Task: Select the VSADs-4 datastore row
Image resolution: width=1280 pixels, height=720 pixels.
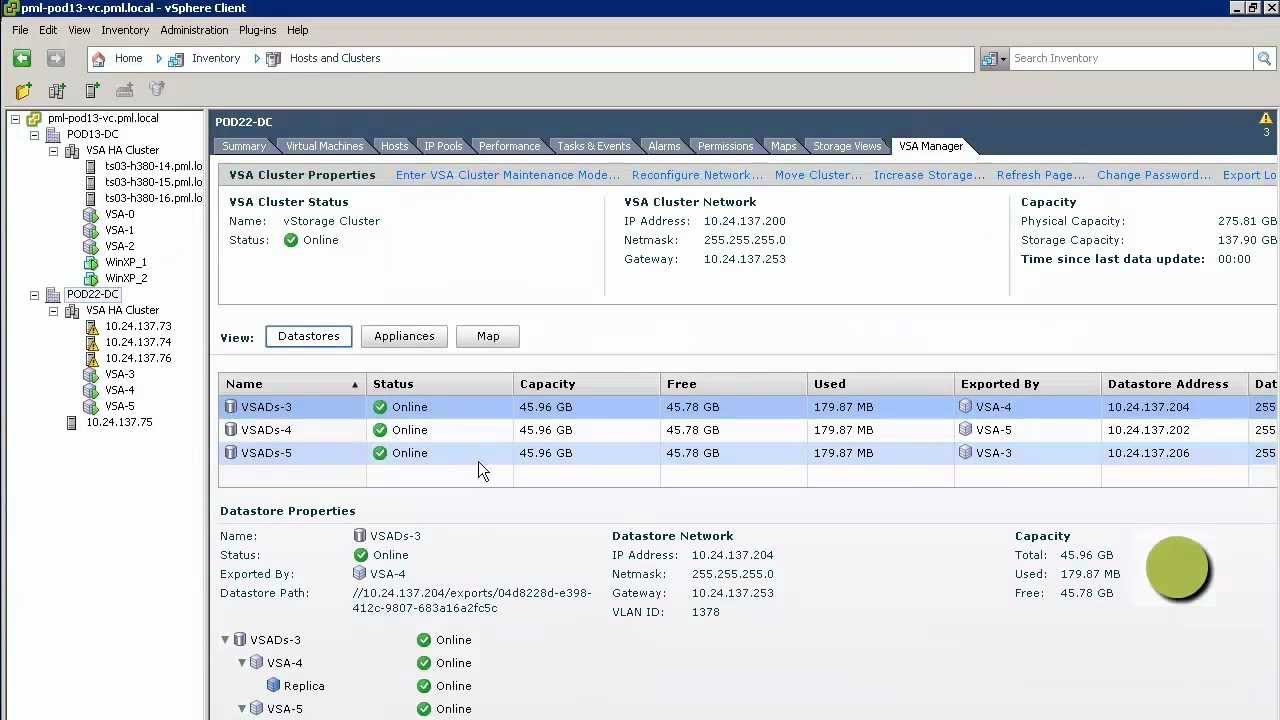Action: (748, 430)
